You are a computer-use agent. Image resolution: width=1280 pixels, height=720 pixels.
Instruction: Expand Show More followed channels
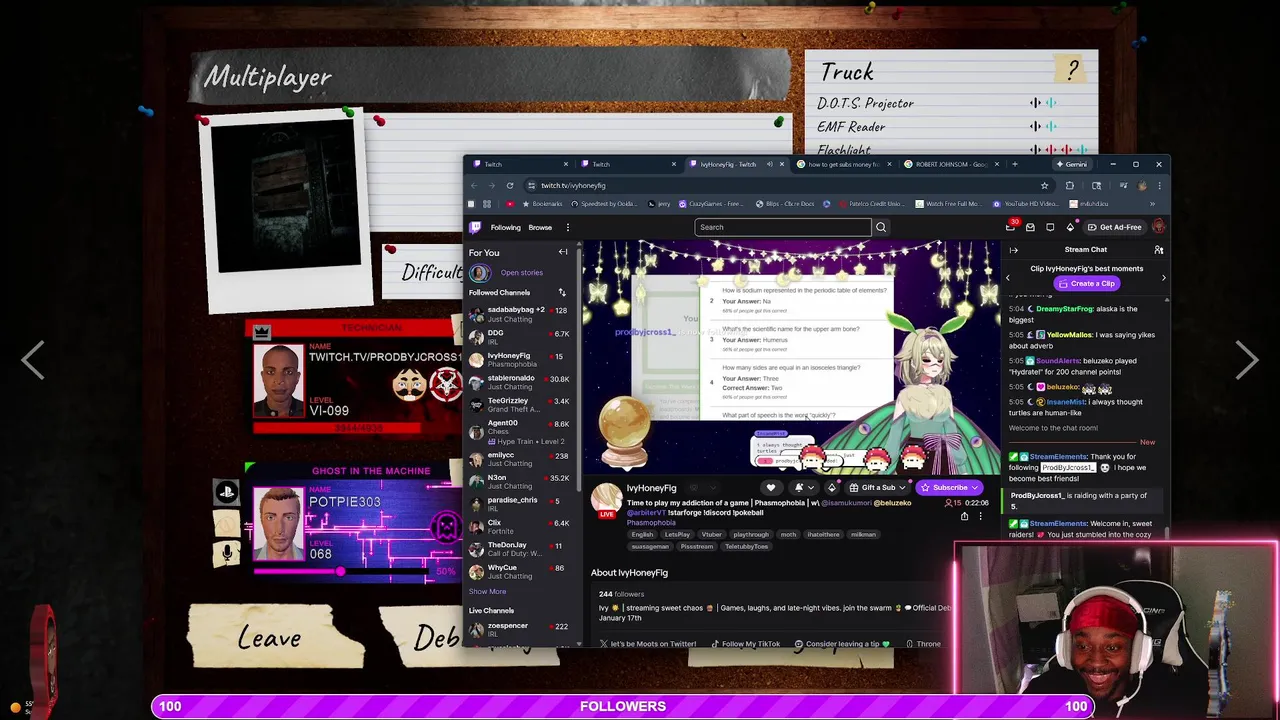tap(488, 591)
